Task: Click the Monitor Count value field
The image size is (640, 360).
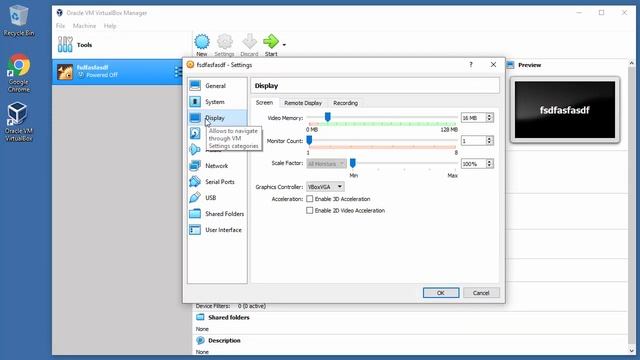Action: [x=473, y=141]
